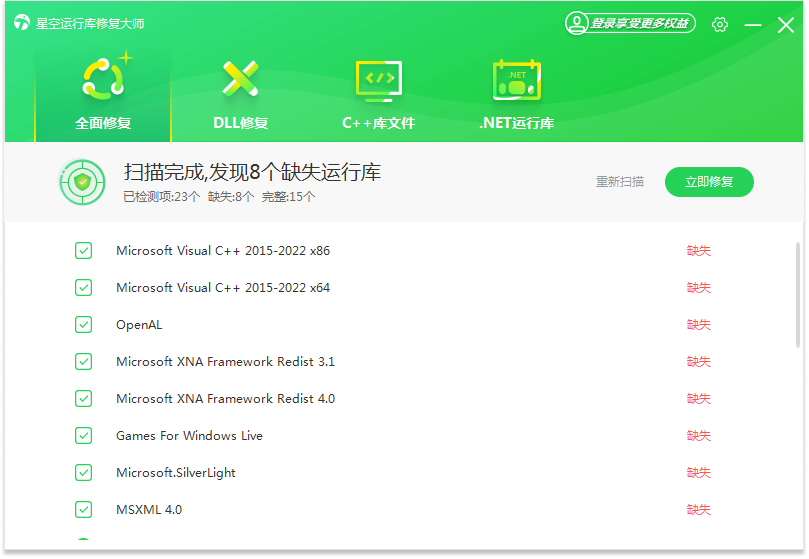This screenshot has width=809, height=559.
Task: Click the C++库文件 monitor code icon
Action: point(378,80)
